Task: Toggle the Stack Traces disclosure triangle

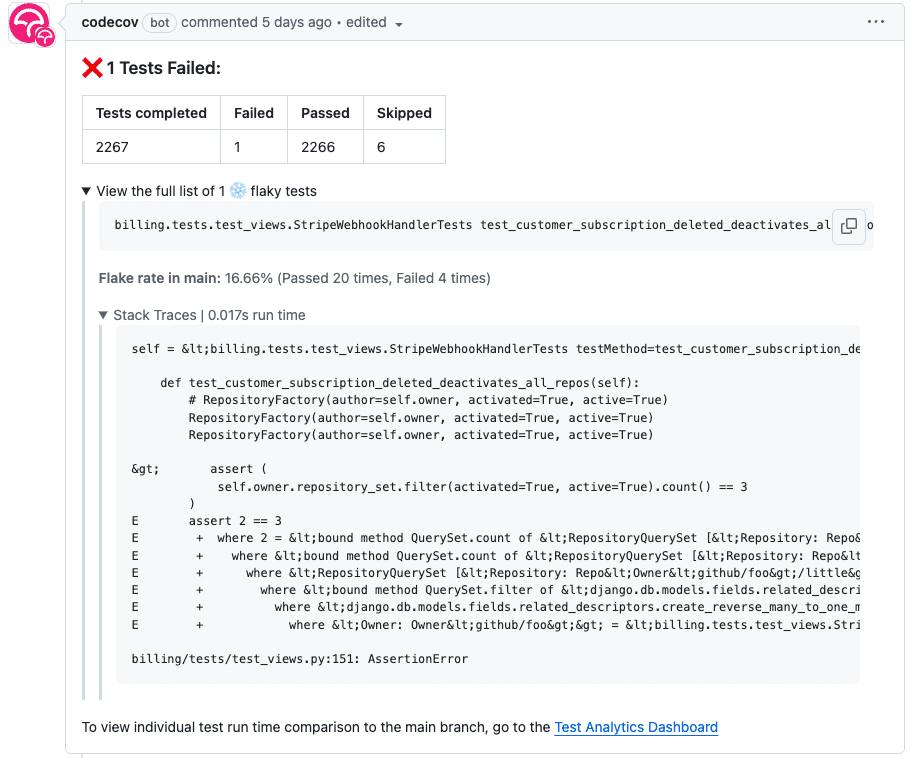Action: pyautogui.click(x=103, y=314)
